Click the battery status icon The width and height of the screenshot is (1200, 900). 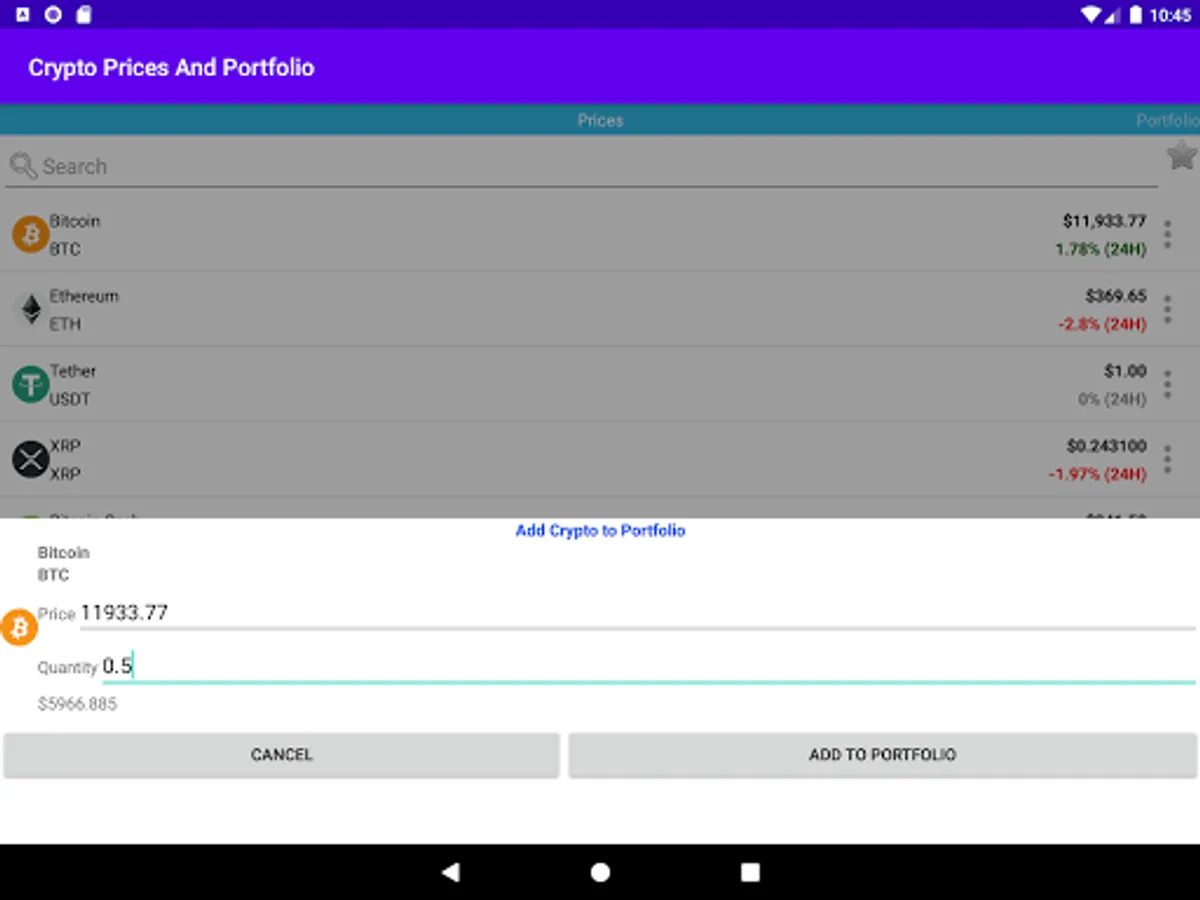tap(1136, 15)
